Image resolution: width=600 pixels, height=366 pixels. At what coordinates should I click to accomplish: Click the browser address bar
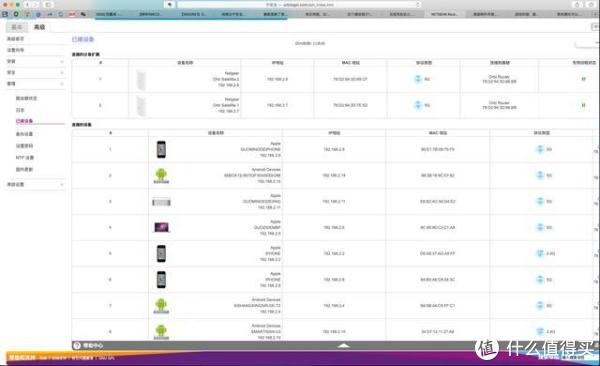[299, 5]
